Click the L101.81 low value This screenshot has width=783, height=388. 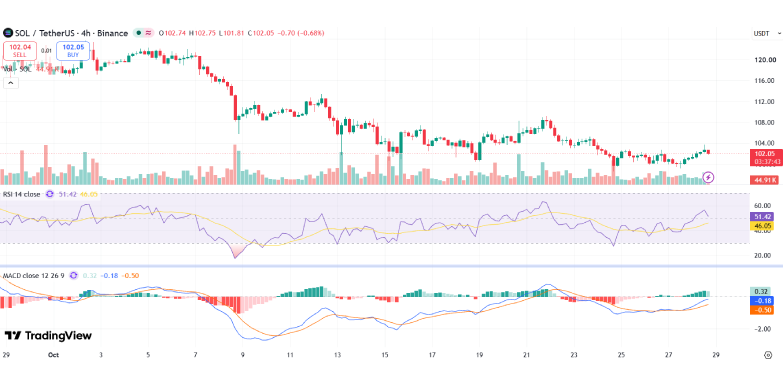pos(231,33)
